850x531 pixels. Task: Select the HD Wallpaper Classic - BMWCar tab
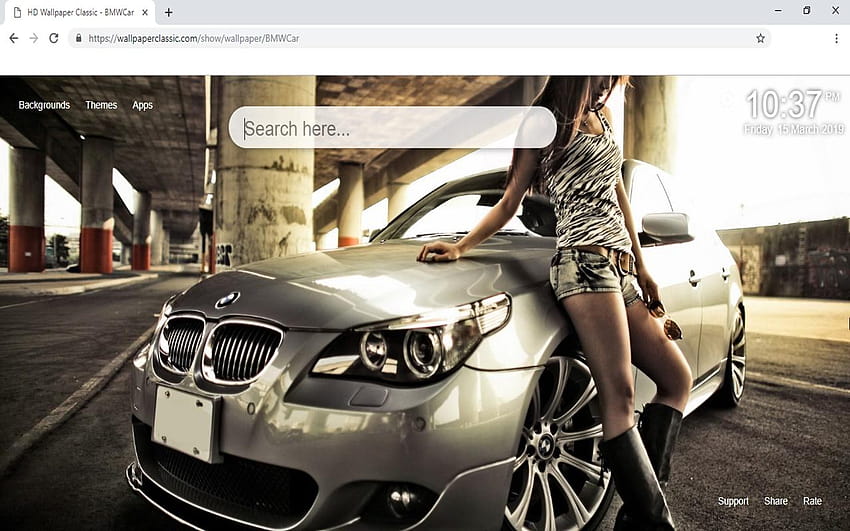80,12
